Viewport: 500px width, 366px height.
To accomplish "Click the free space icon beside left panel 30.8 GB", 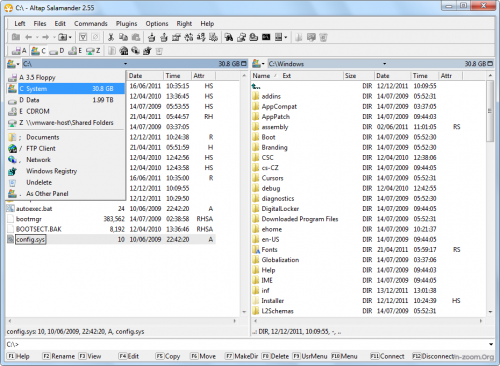I will [x=244, y=63].
